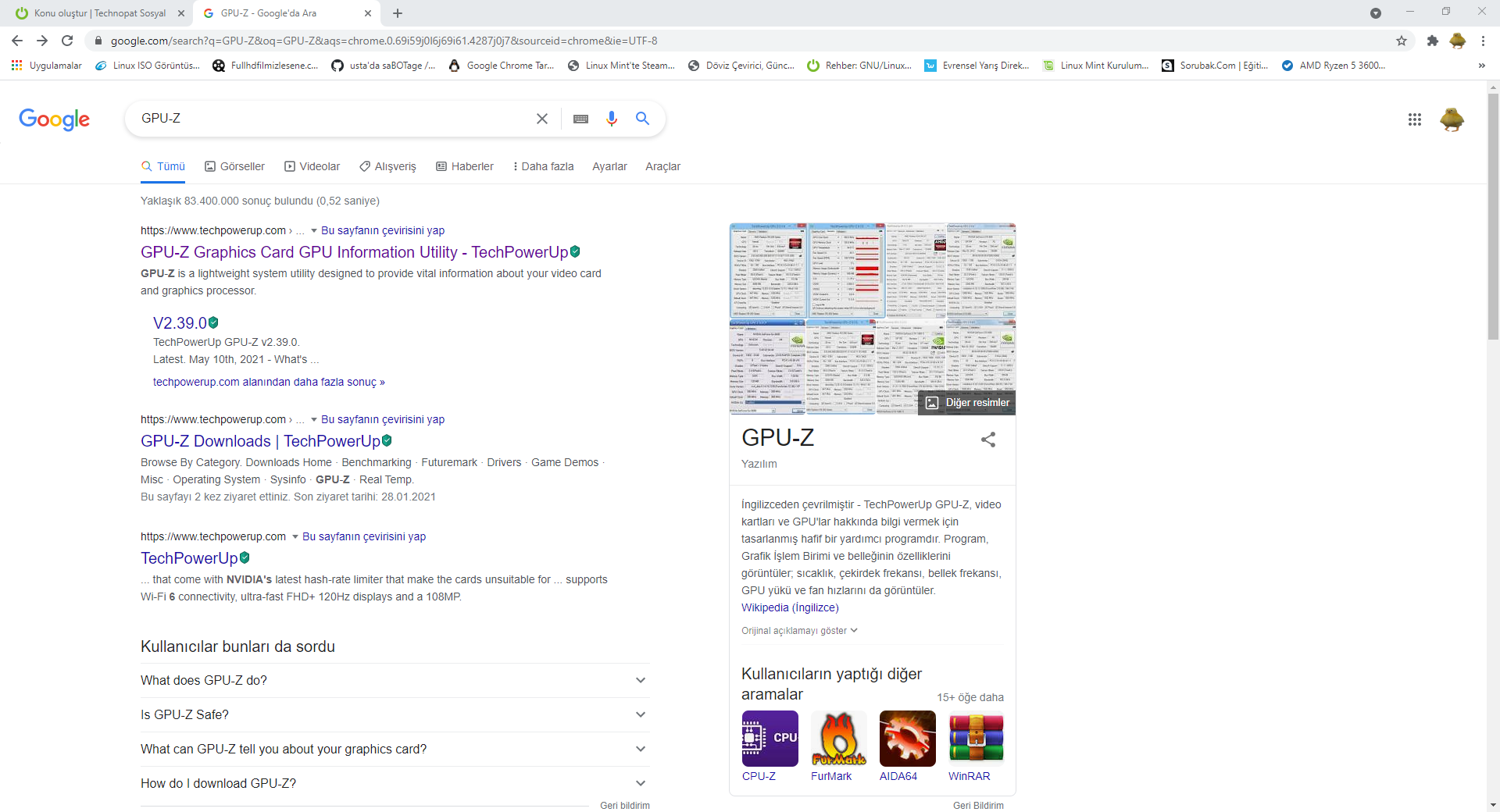Viewport: 1500px width, 812px height.
Task: Switch to the Haberler tab
Action: pos(465,166)
